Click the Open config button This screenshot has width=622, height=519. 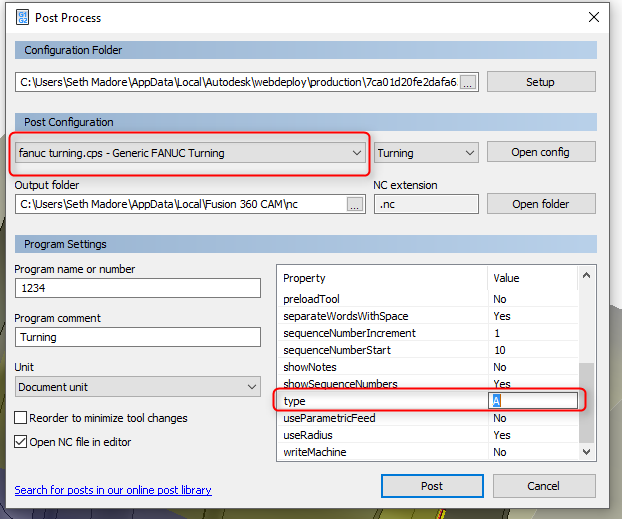(540, 152)
